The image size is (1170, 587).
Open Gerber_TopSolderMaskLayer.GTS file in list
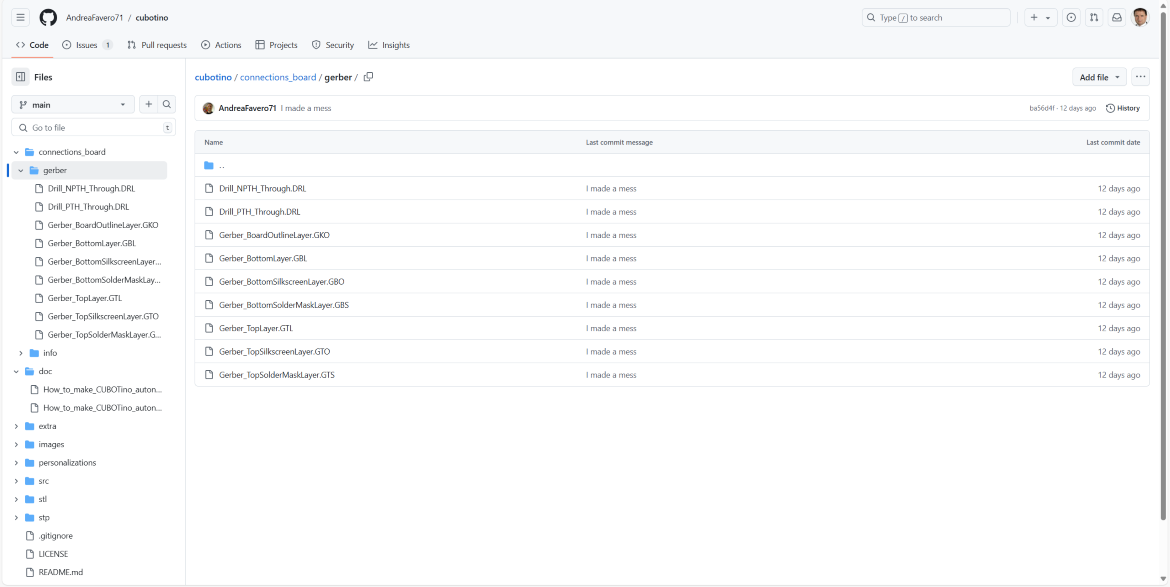click(x=277, y=375)
